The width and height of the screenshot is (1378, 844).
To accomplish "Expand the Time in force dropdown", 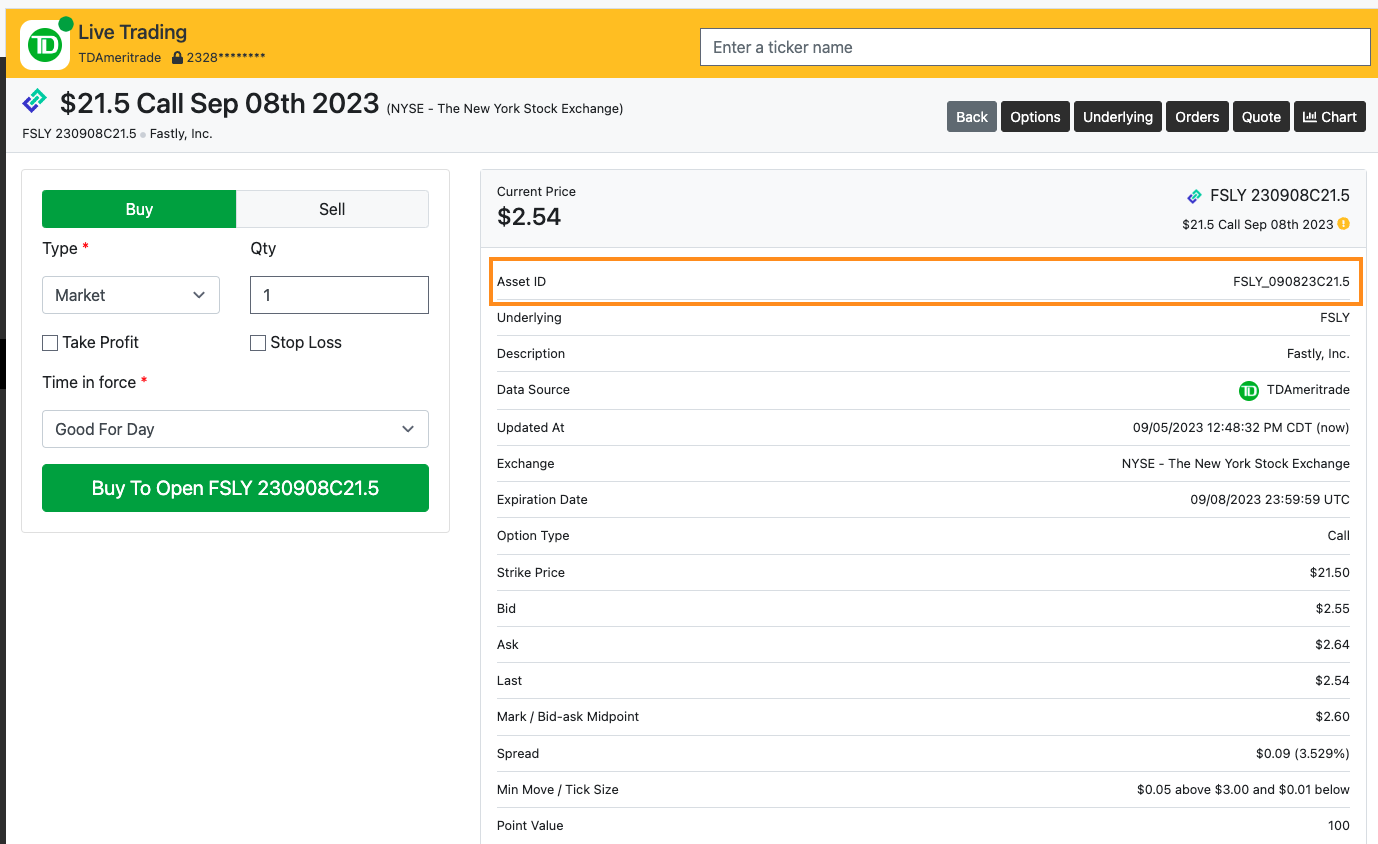I will [x=235, y=429].
